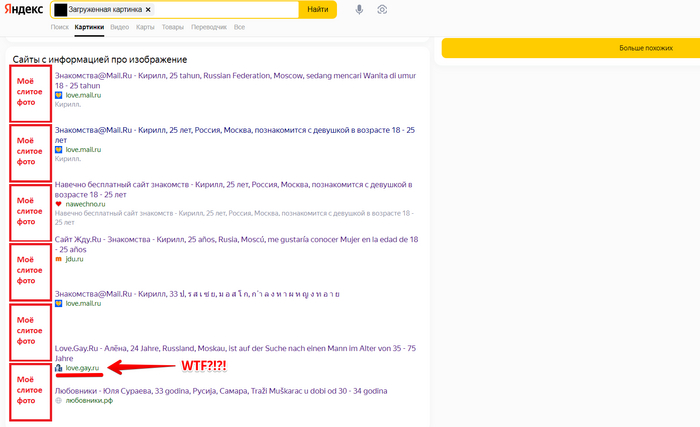
Task: Click the nawechno.ru heart favicon
Action: click(x=59, y=204)
